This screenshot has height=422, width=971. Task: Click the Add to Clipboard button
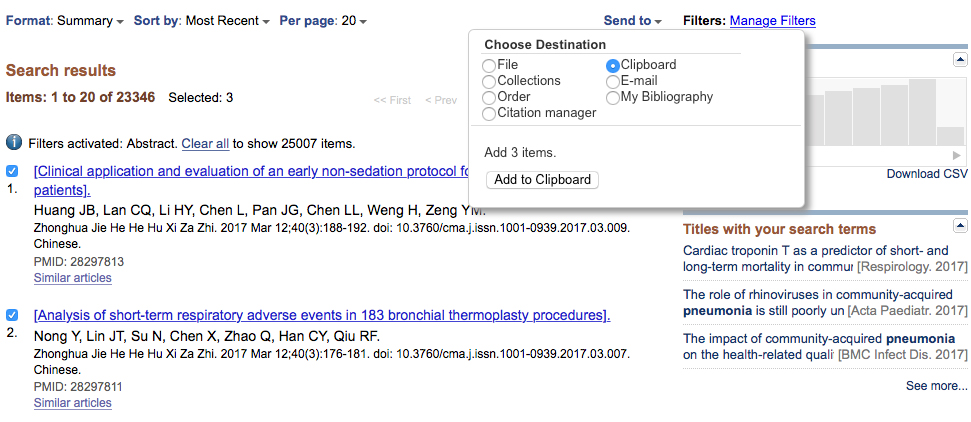coord(542,180)
